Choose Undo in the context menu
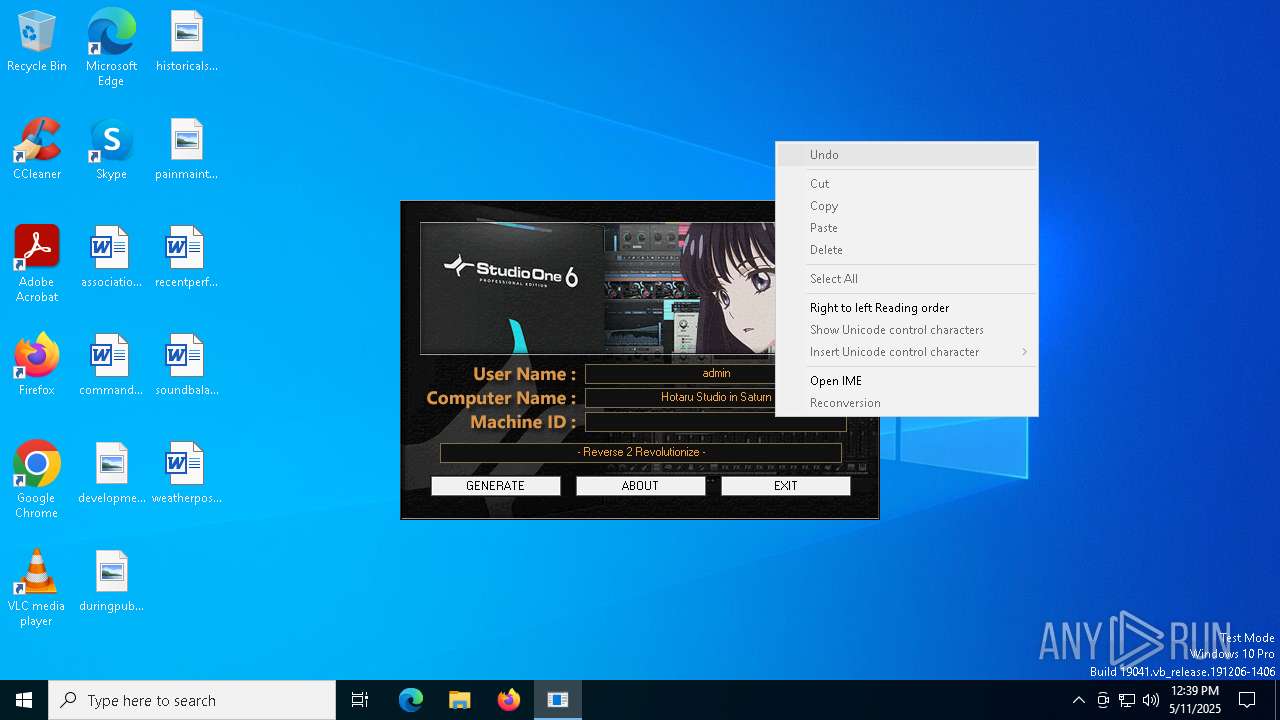Viewport: 1280px width, 720px height. [x=907, y=155]
